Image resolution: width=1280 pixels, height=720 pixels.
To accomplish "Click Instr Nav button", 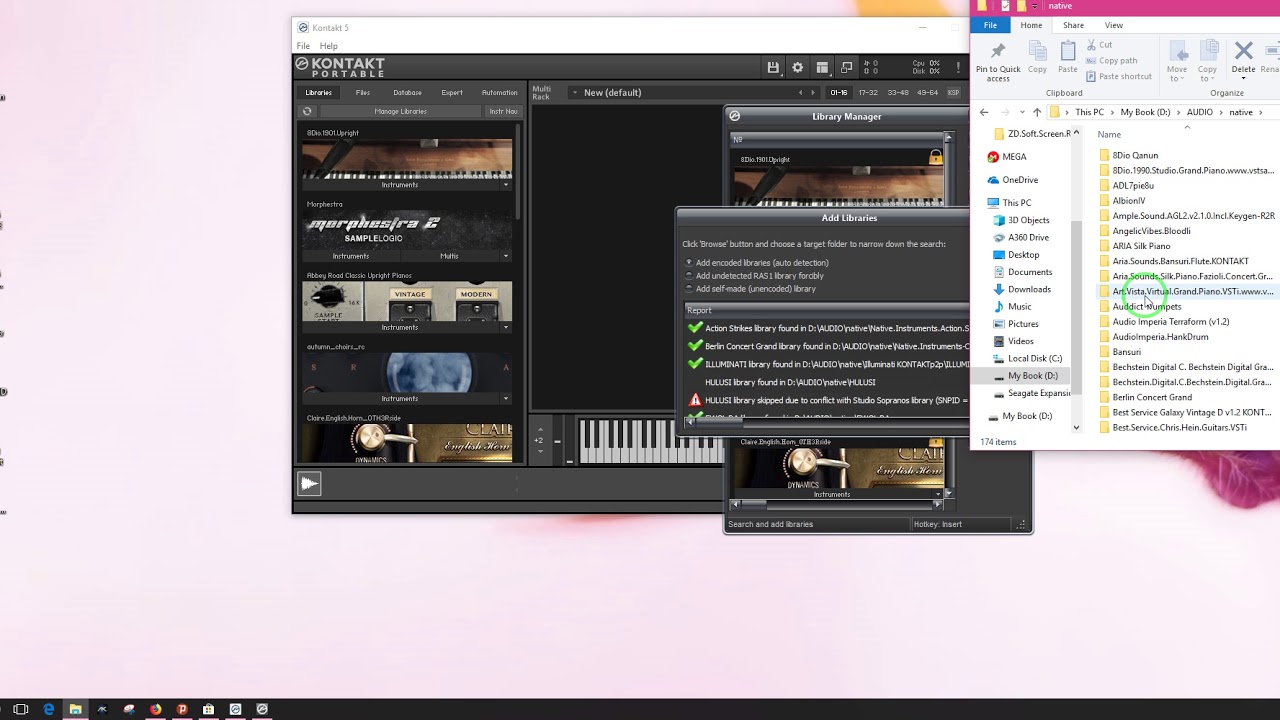I will point(503,111).
